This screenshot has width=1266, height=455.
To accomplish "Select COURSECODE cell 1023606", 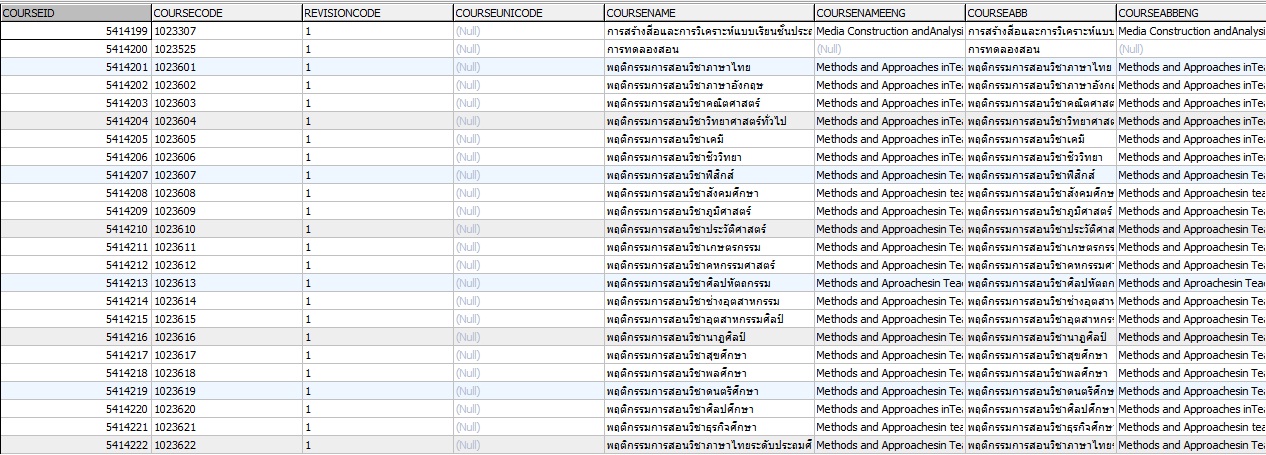I will (226, 157).
